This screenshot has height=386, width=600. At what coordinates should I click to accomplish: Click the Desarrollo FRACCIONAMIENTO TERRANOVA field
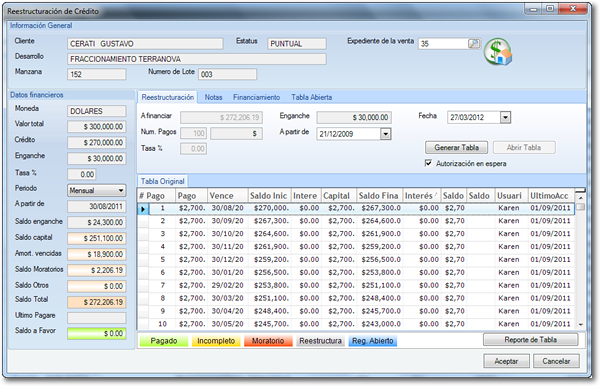(x=197, y=59)
